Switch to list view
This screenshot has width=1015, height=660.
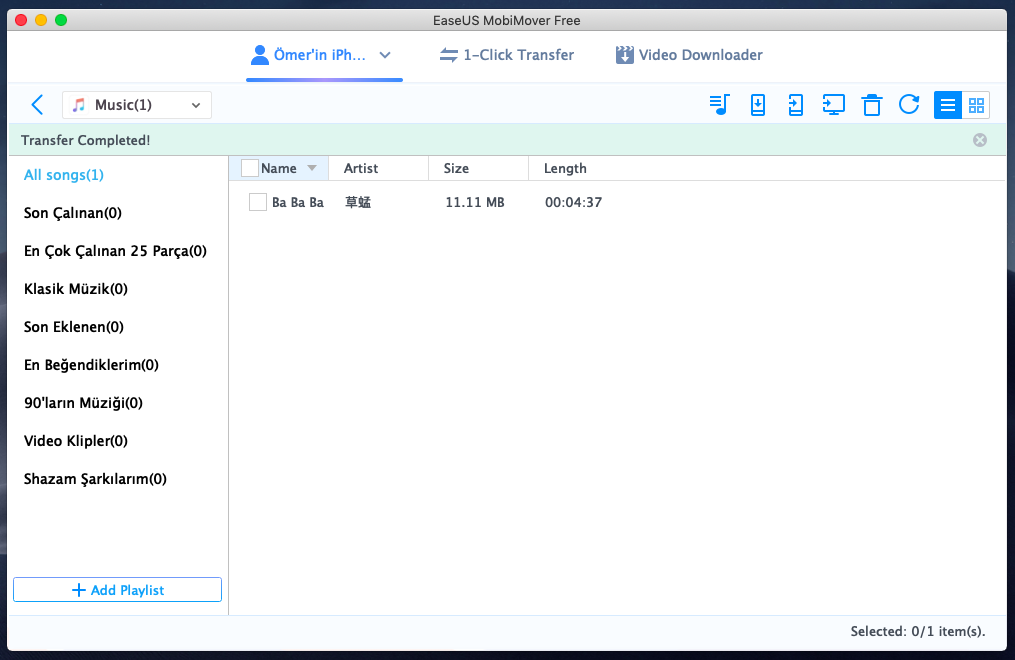(948, 105)
